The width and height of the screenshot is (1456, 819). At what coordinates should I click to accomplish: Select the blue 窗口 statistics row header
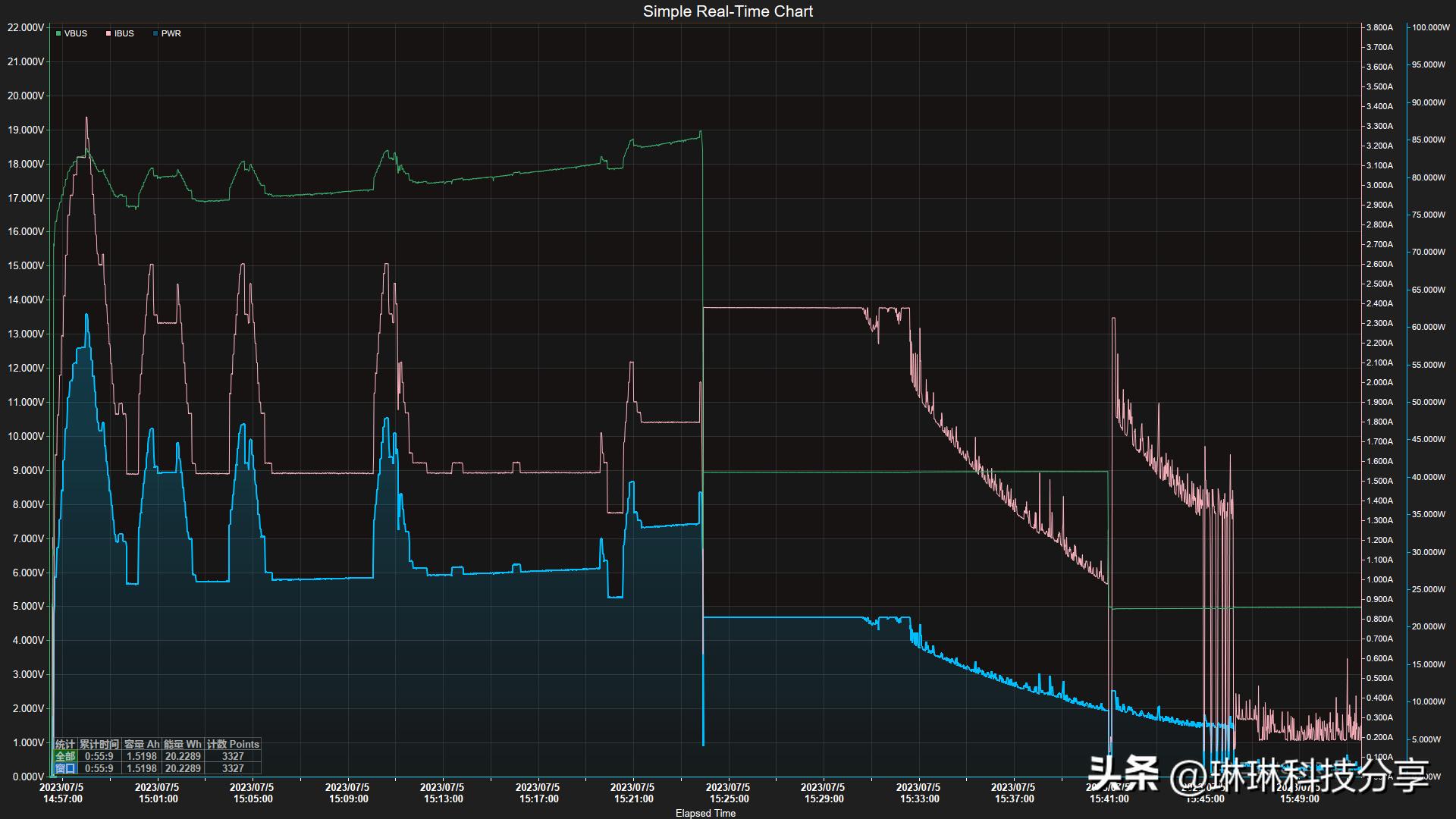point(65,768)
